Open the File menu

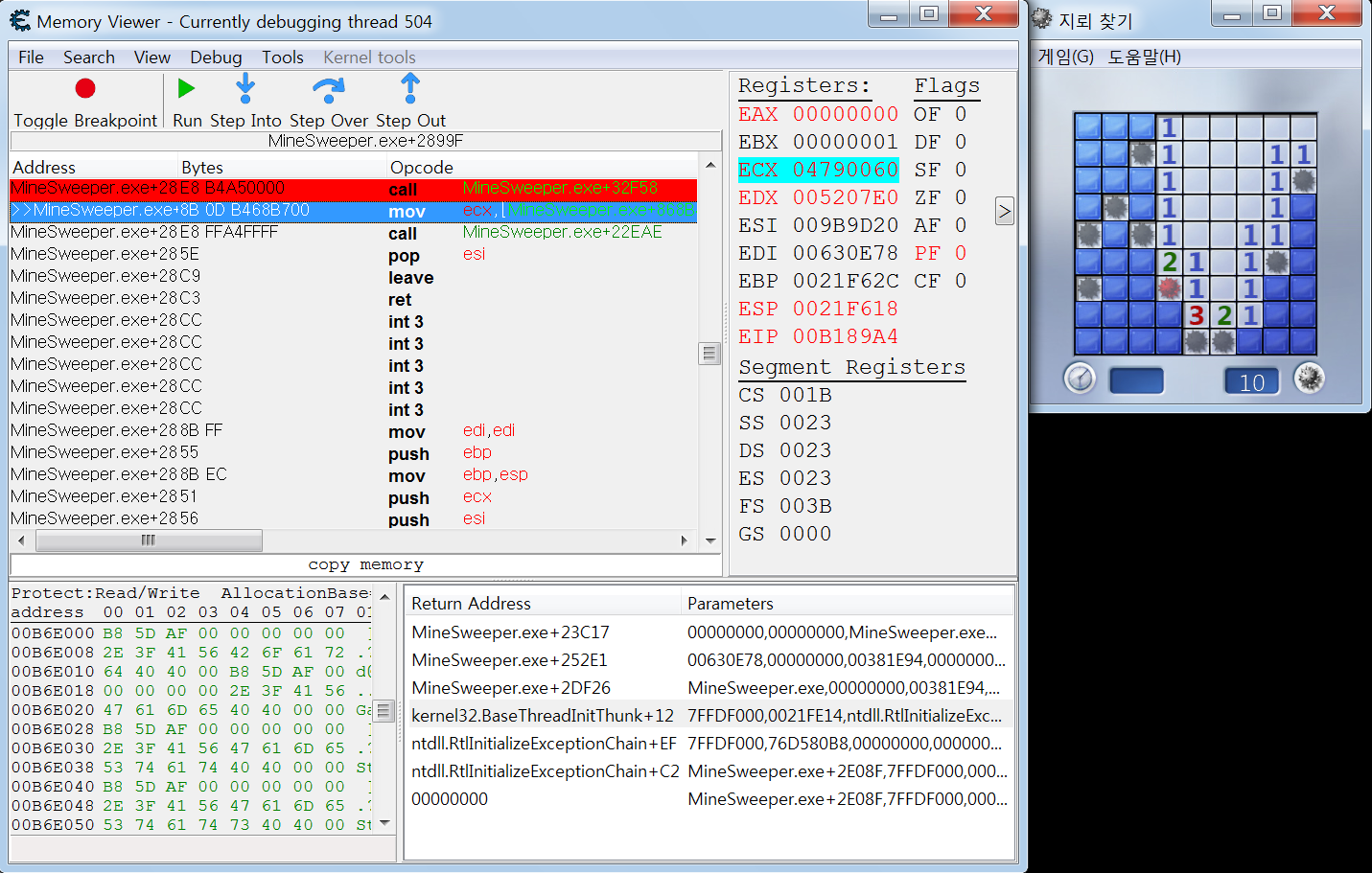[31, 57]
